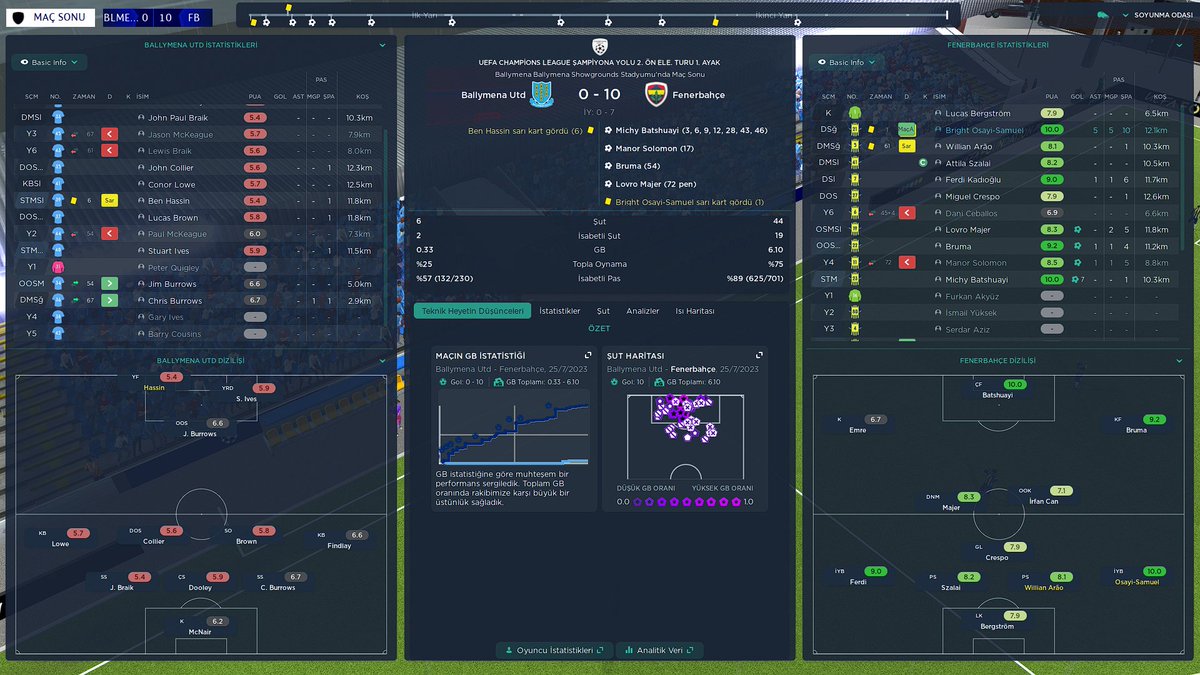Click the yellow card icon next to Willian Arão
This screenshot has width=1200, height=675.
pos(872,146)
